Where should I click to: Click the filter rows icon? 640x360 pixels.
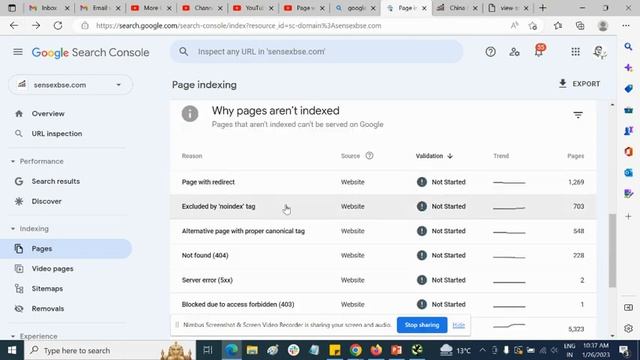[x=578, y=115]
